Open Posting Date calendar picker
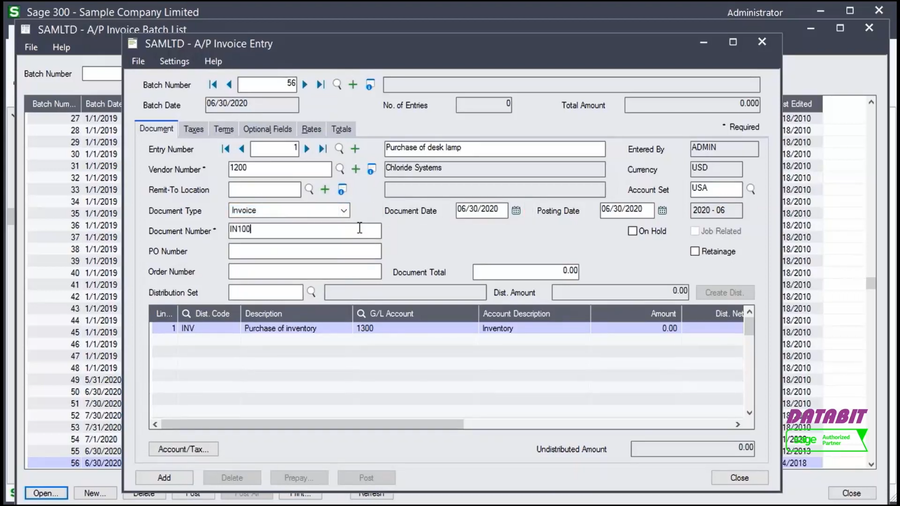 click(x=662, y=211)
